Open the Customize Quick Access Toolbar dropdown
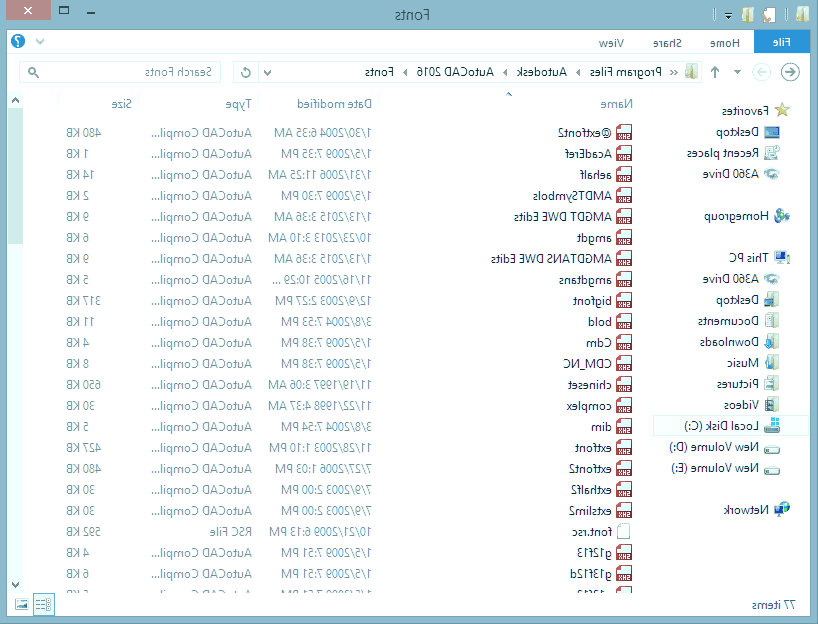This screenshot has width=818, height=624. pyautogui.click(x=728, y=16)
